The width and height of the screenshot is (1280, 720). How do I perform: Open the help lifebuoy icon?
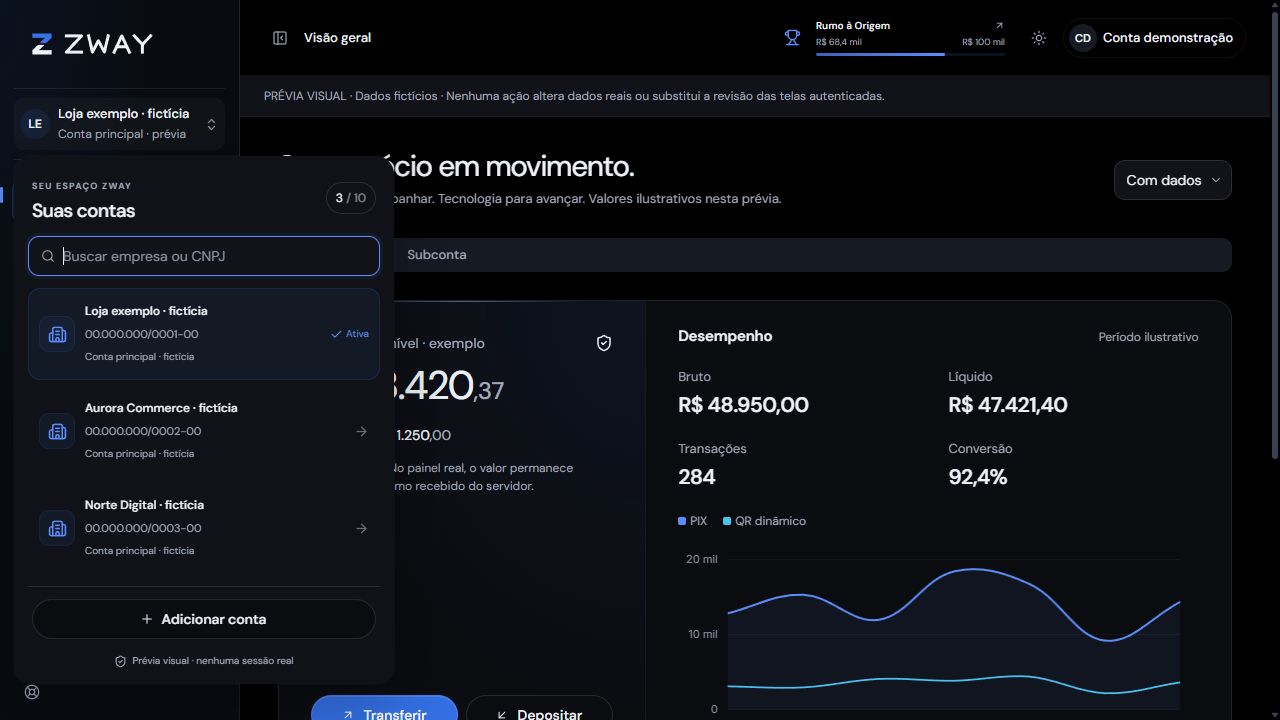click(32, 692)
